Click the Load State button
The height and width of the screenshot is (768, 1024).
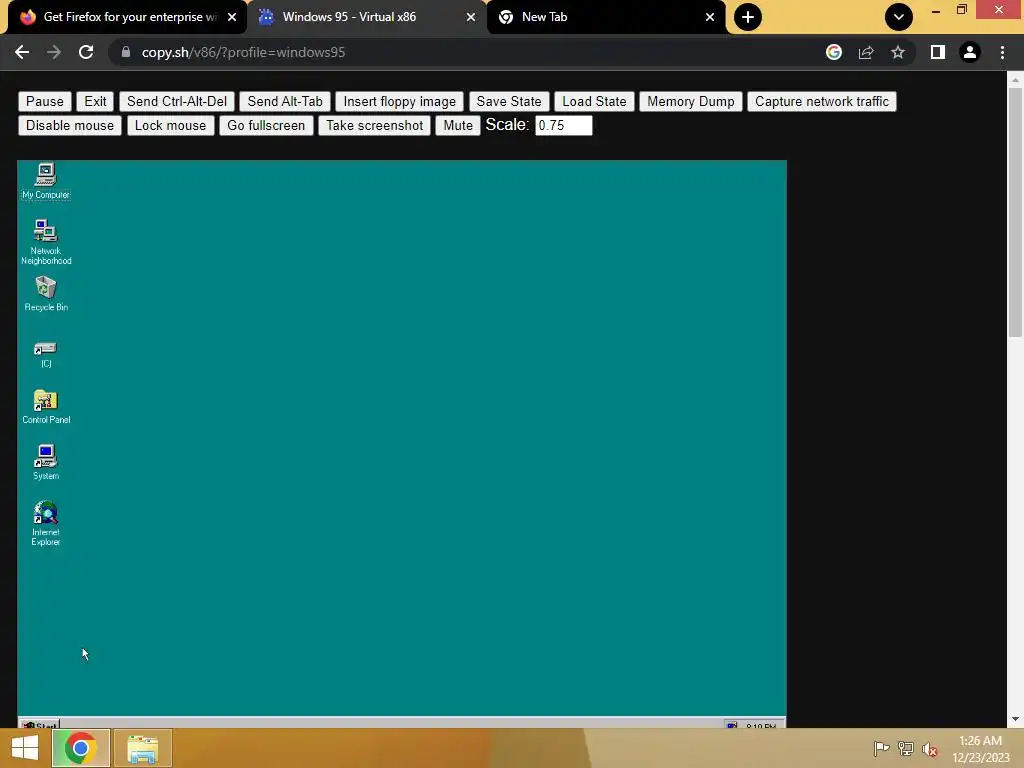coord(594,101)
